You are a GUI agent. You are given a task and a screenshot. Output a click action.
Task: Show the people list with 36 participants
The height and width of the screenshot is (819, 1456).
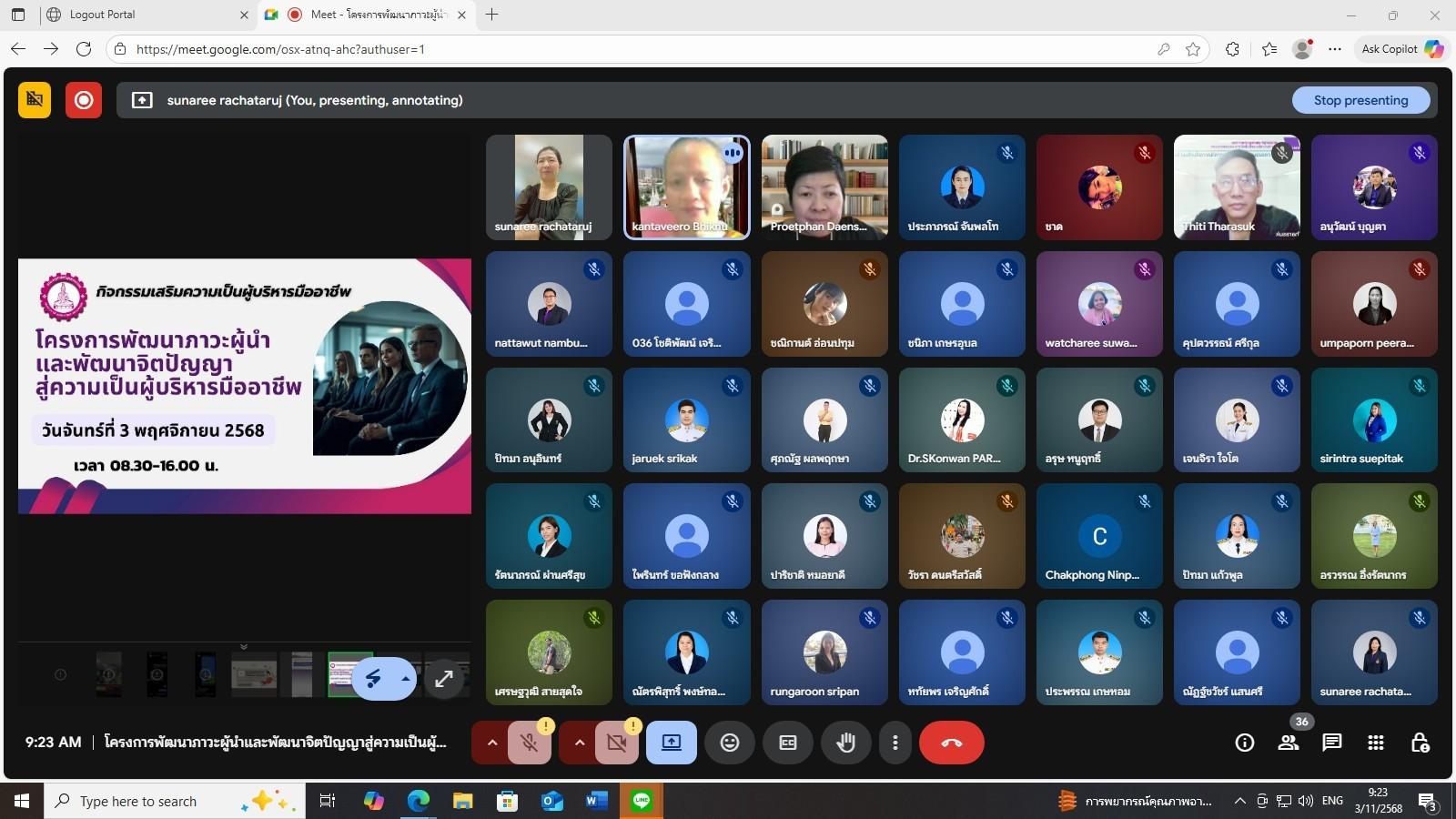tap(1289, 743)
